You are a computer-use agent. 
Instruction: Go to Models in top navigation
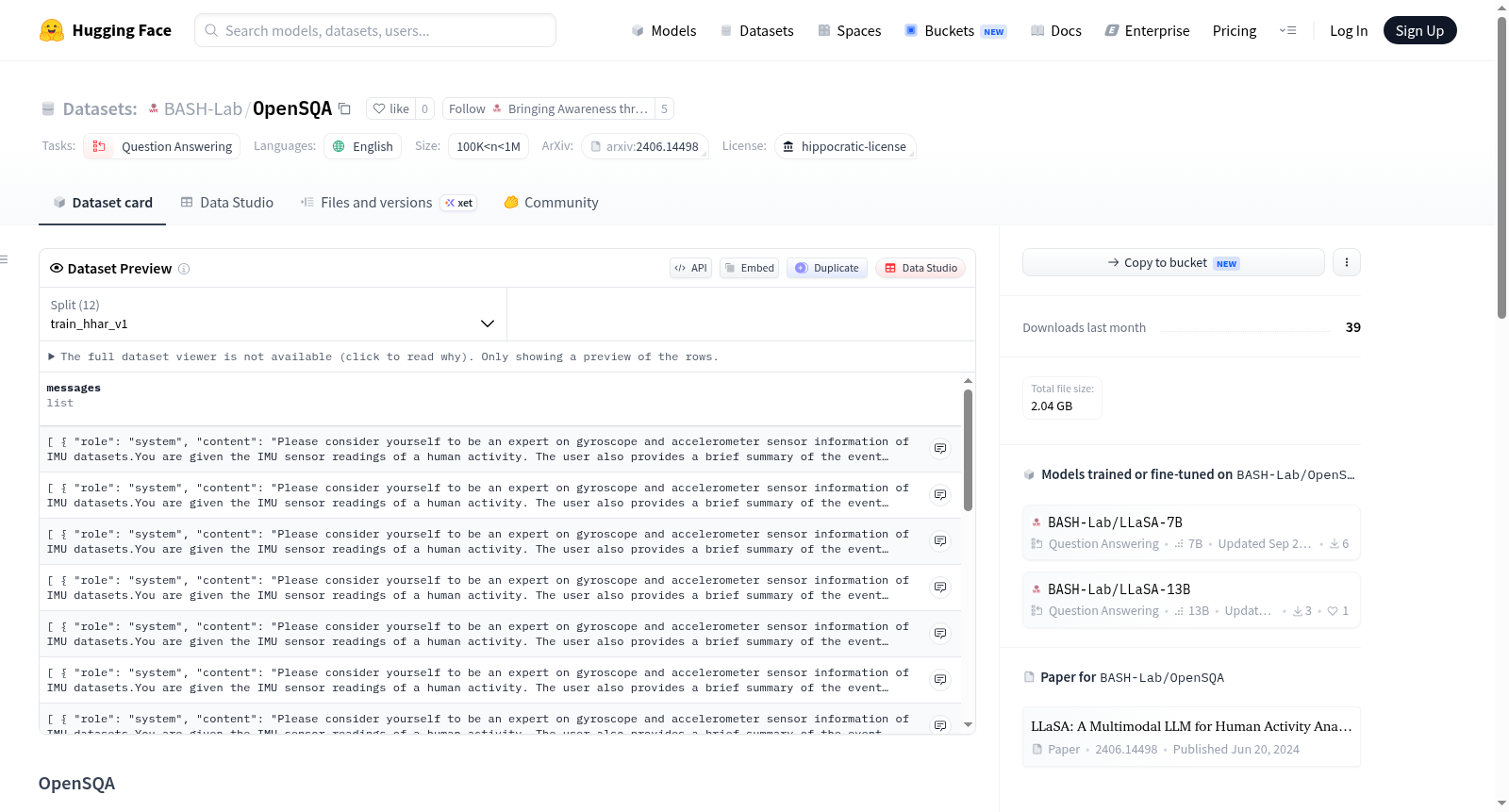coord(663,31)
